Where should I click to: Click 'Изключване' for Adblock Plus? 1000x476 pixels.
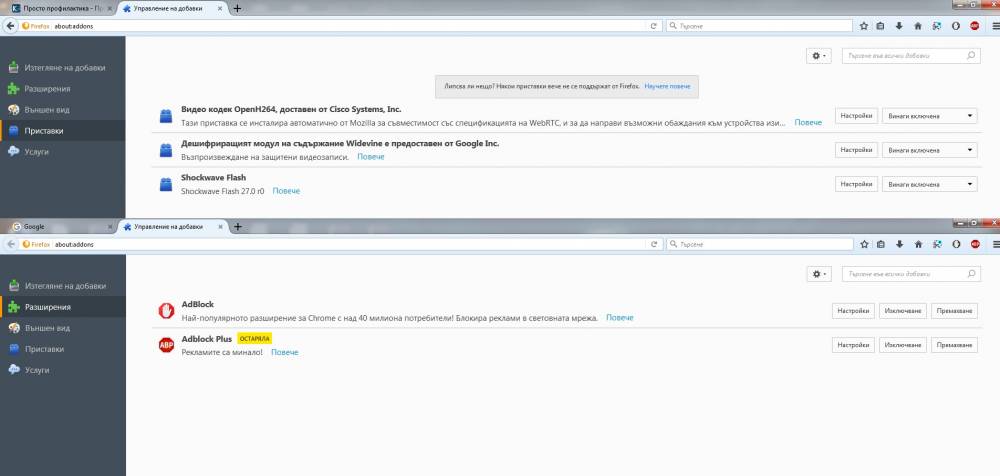click(902, 345)
